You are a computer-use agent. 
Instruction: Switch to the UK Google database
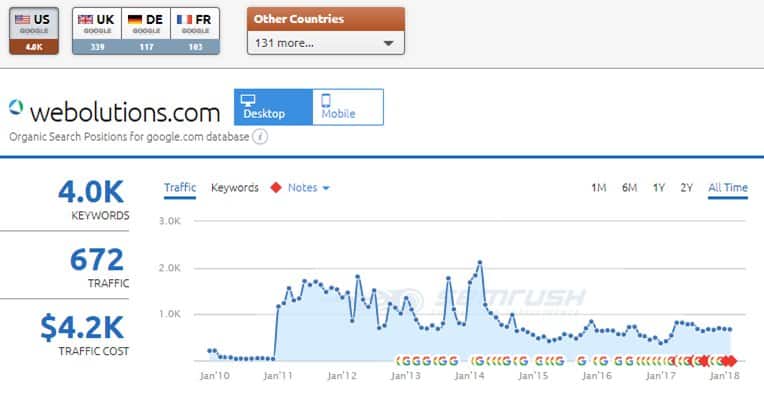(x=97, y=31)
